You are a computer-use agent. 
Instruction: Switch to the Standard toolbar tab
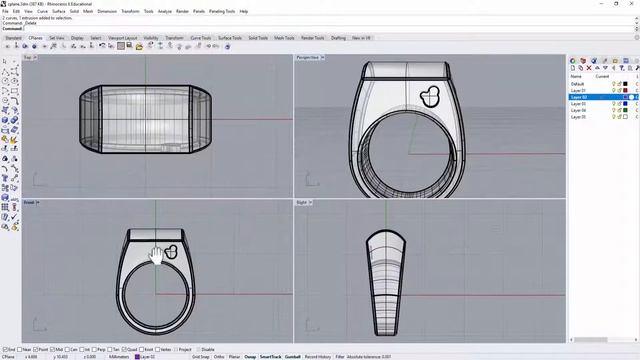(x=13, y=38)
